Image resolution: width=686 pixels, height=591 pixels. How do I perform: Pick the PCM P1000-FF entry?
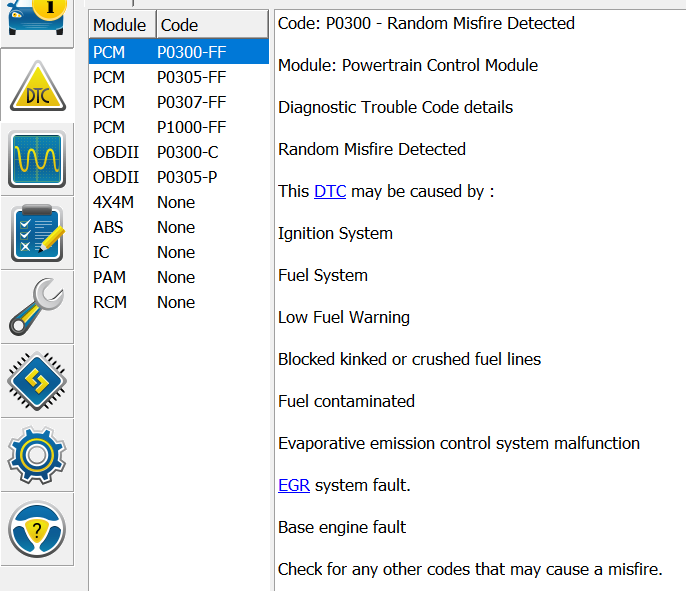click(178, 127)
